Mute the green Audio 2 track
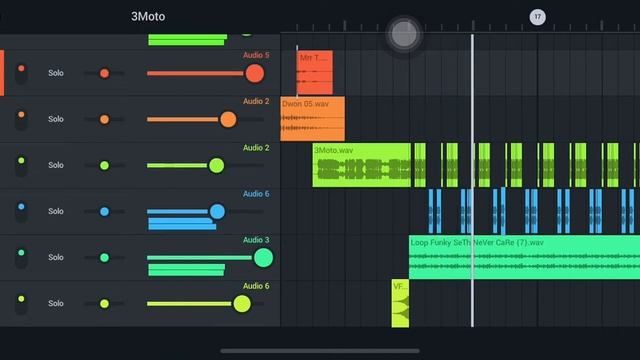This screenshot has height=360, width=640. point(21,165)
